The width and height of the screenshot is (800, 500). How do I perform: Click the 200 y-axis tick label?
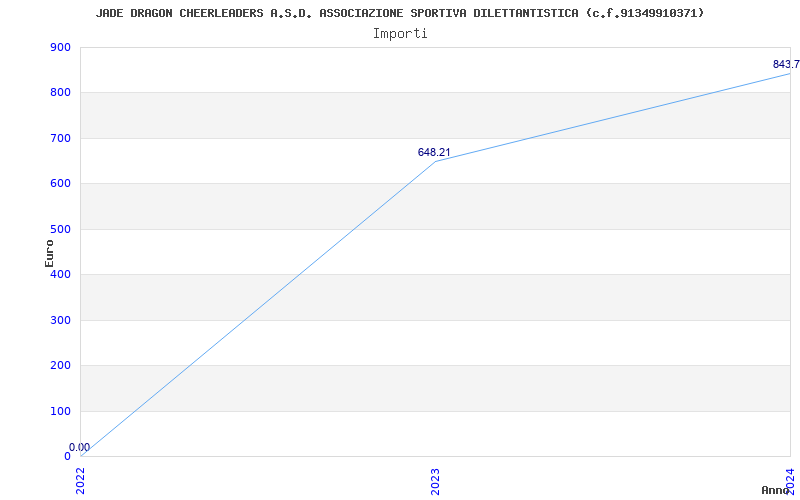[x=60, y=366]
